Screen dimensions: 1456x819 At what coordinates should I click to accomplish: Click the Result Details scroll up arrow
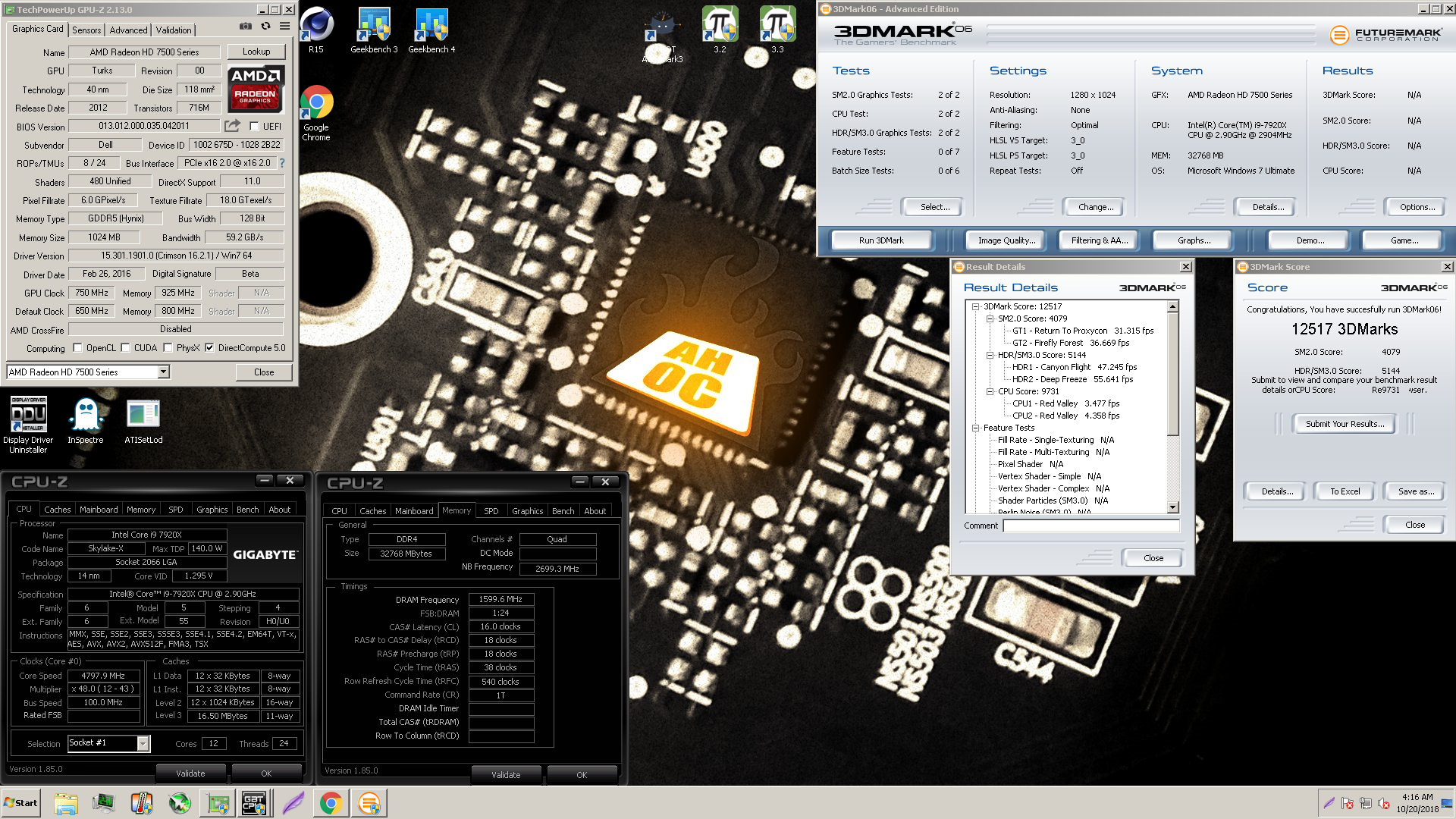1173,307
